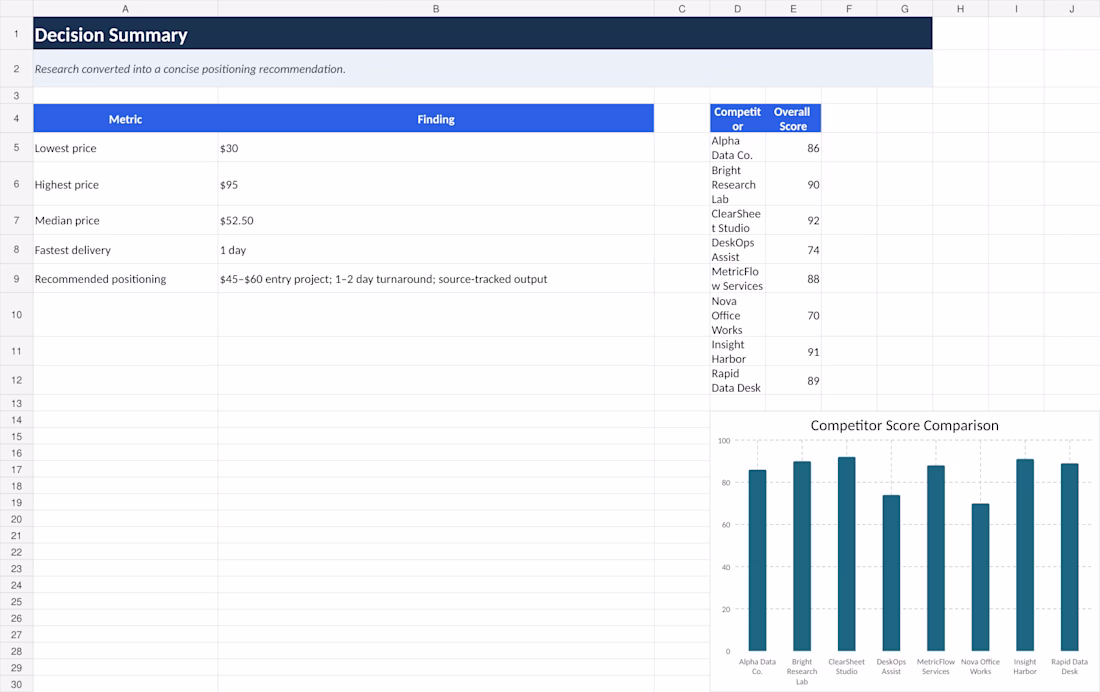Screen dimensions: 1100x692
Task: Select the score cell showing 74
Action: (x=793, y=250)
